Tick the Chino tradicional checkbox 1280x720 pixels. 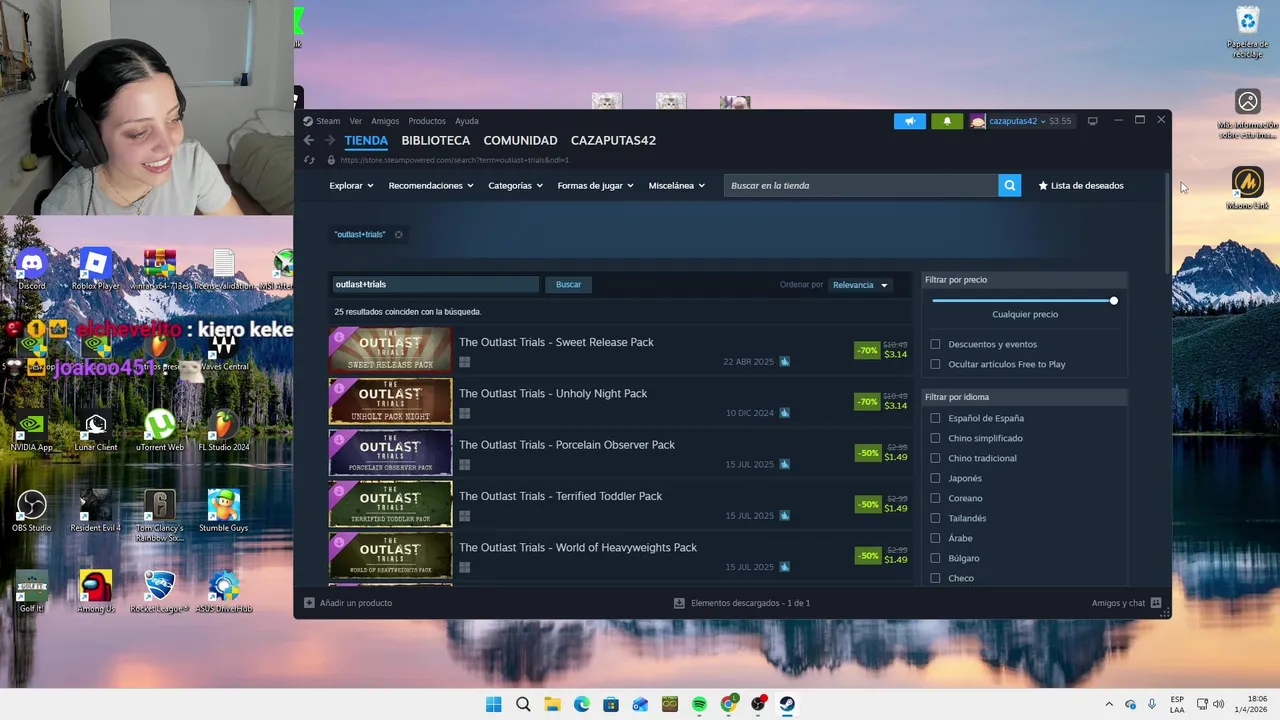point(935,458)
